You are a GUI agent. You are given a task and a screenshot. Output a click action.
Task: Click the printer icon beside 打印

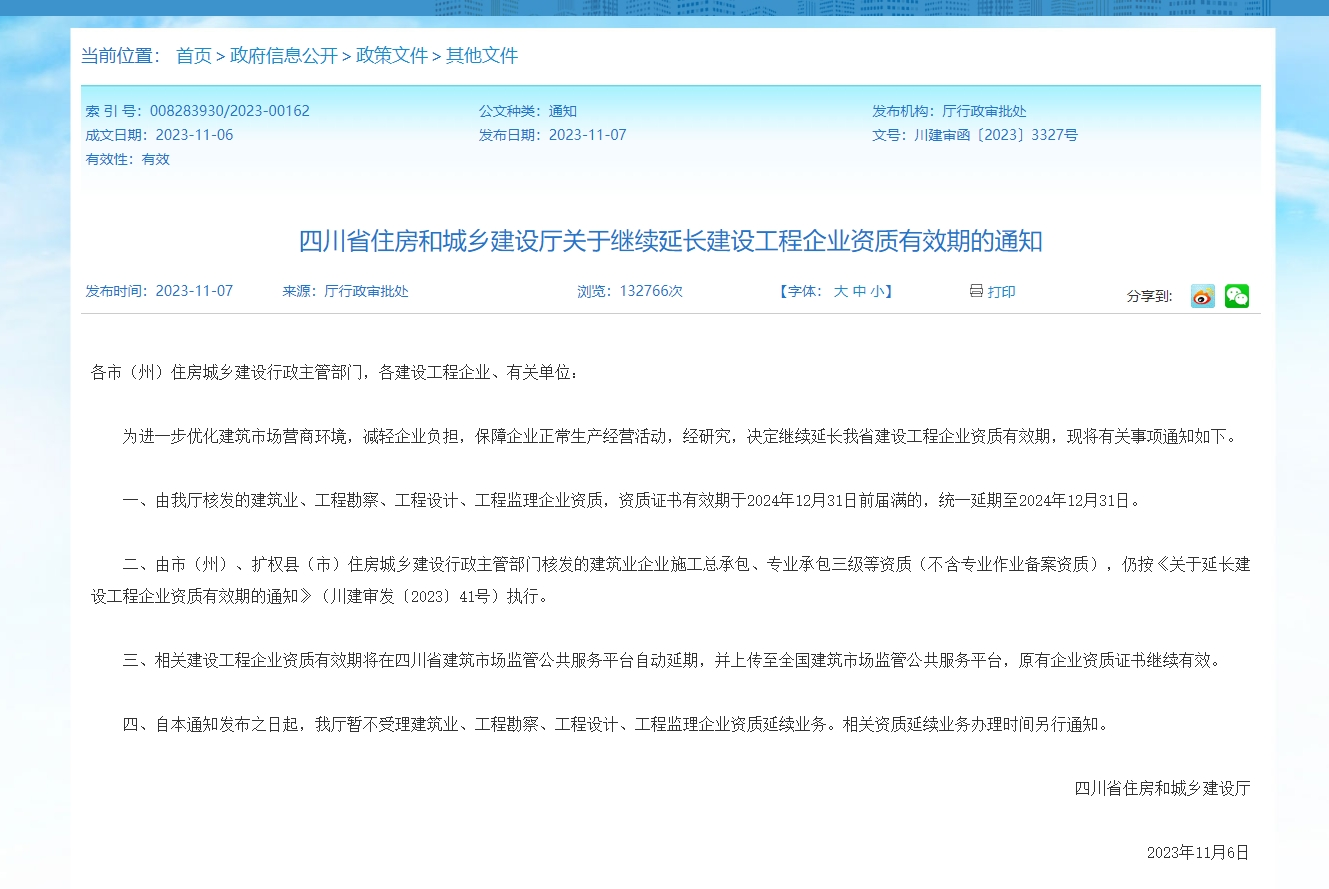click(976, 291)
